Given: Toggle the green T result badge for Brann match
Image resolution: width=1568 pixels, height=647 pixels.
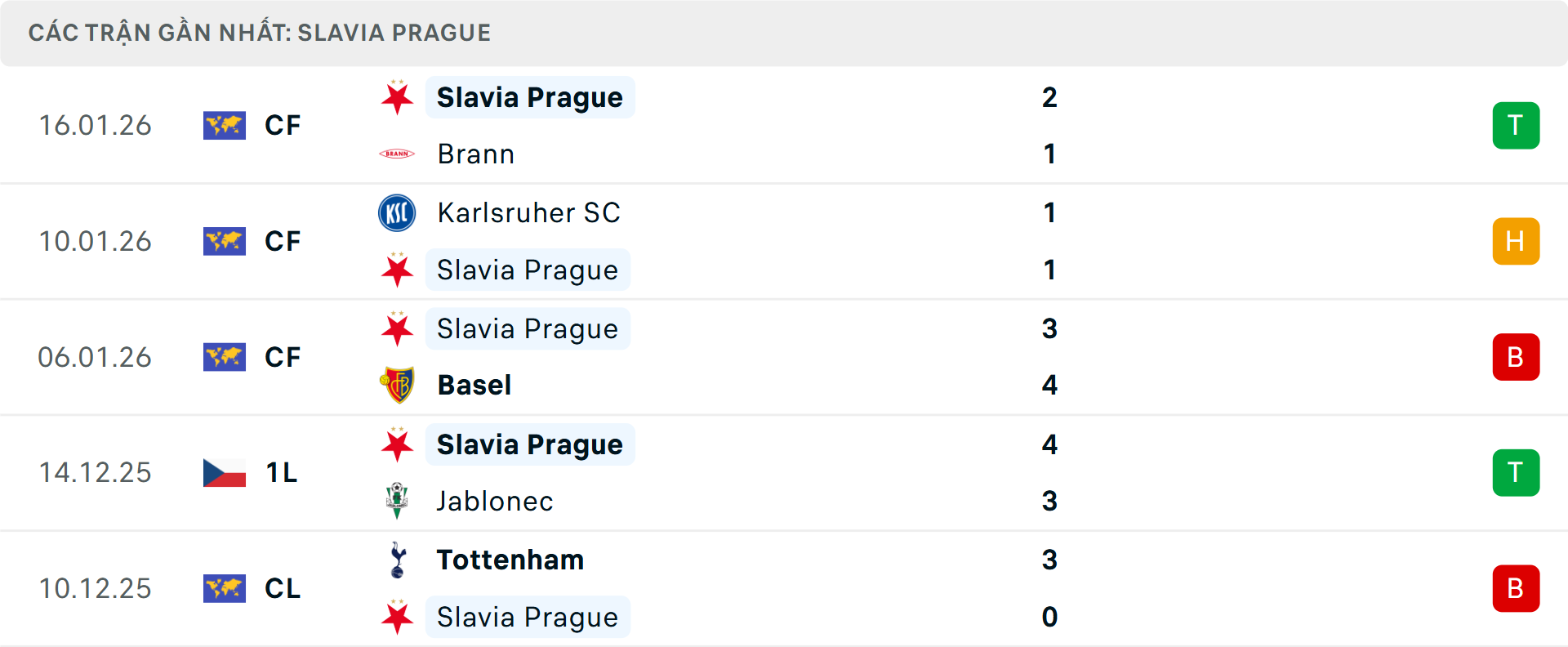Looking at the screenshot, I should (1516, 126).
